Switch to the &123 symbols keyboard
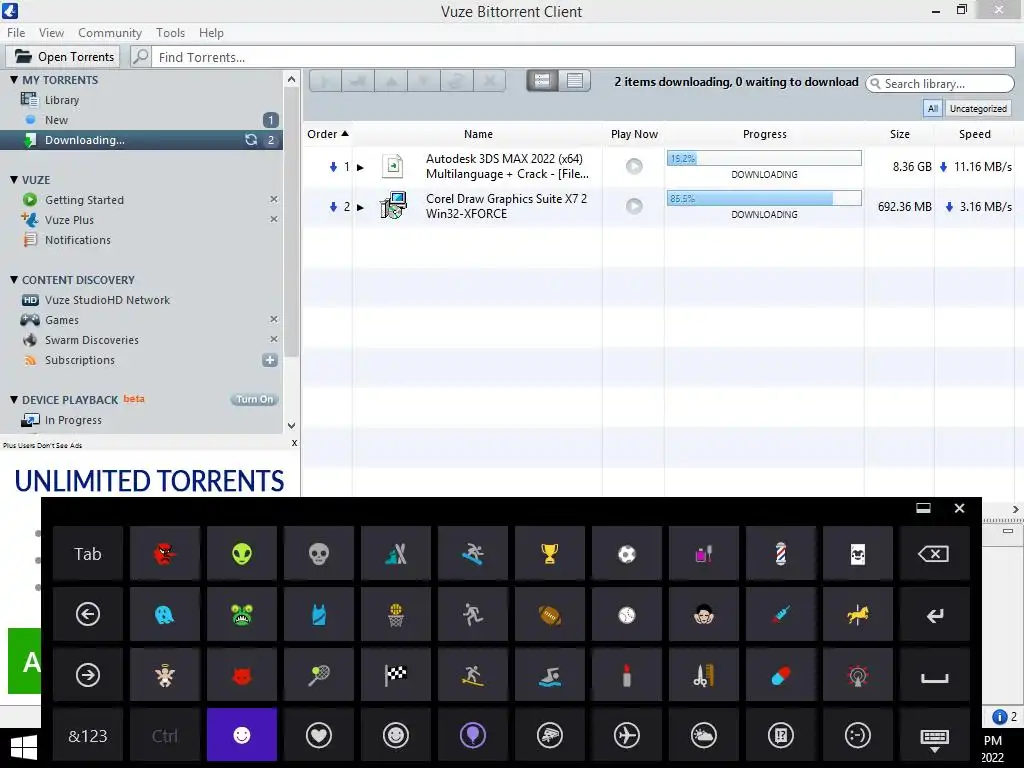This screenshot has width=1024, height=768. click(x=88, y=735)
